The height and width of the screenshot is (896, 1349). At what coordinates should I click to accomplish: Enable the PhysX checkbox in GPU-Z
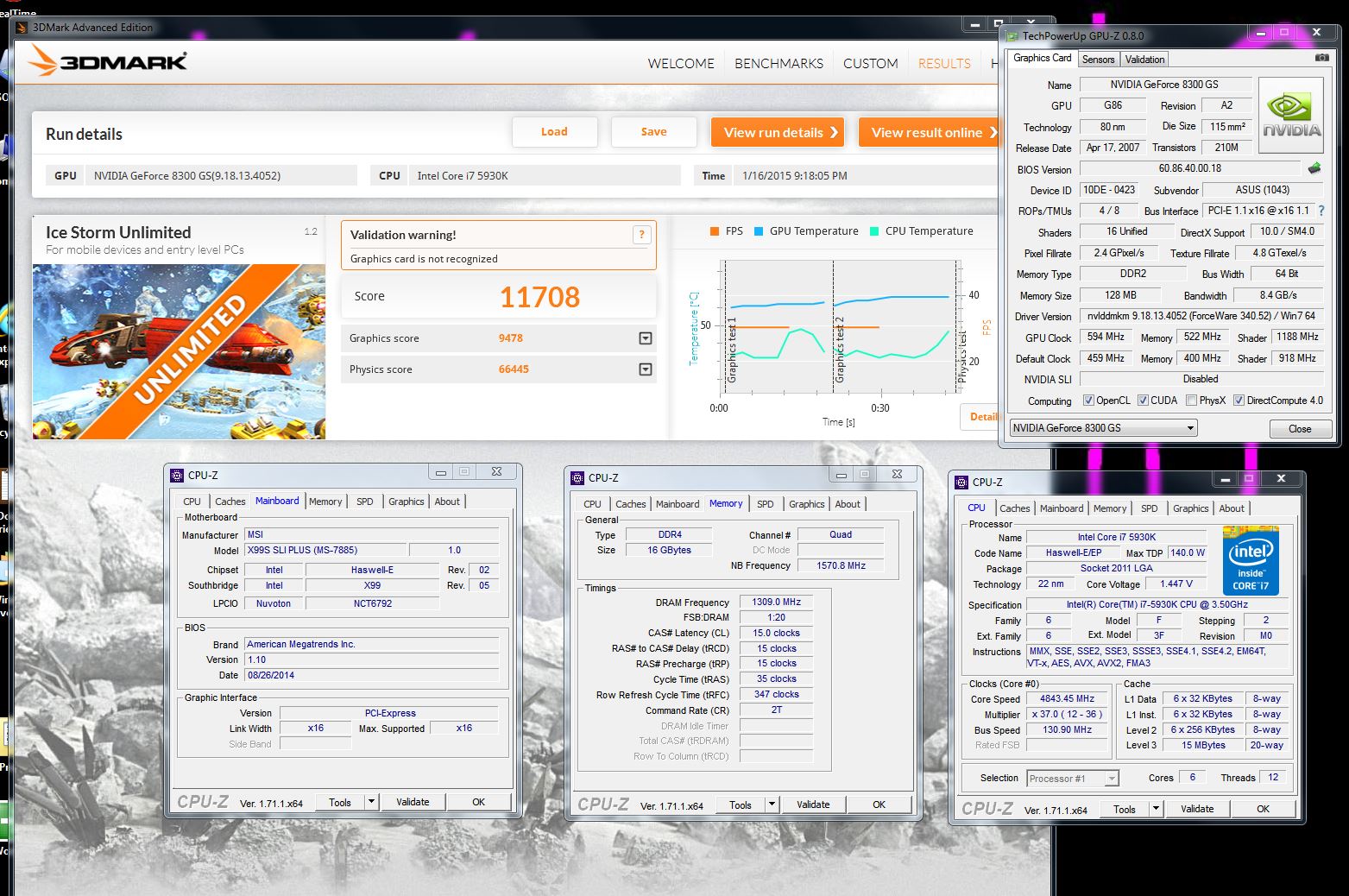click(1191, 401)
